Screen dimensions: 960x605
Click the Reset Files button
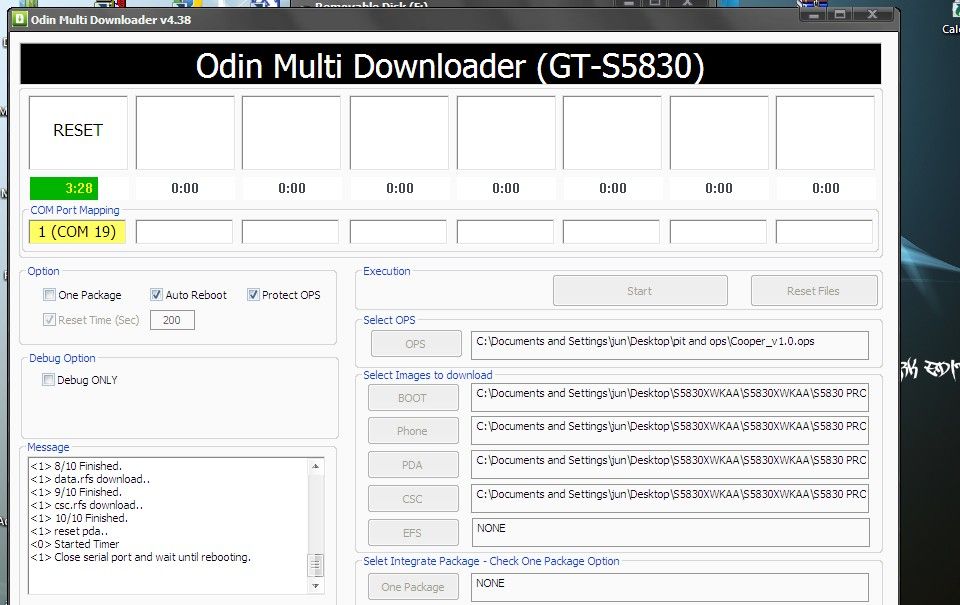click(x=814, y=291)
